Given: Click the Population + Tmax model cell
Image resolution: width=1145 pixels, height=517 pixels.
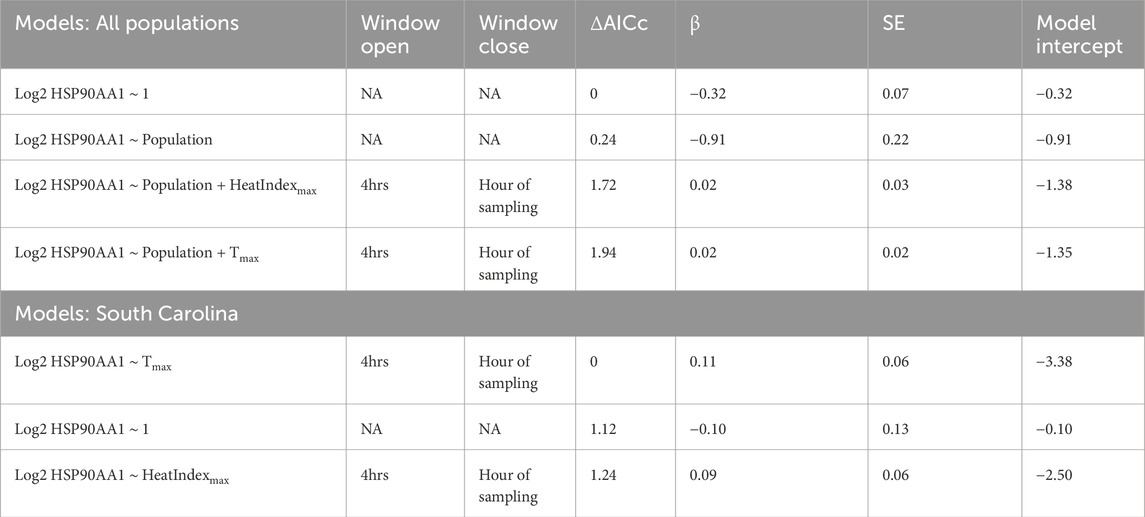Looking at the screenshot, I should point(173,259).
